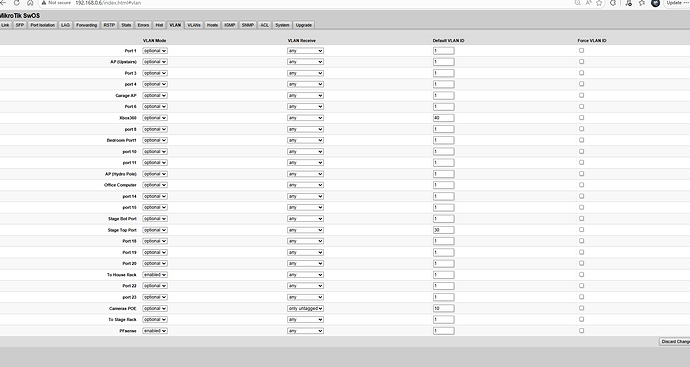
Task: Edit Default VLAN ID for Stage Top Port
Action: pos(443,230)
